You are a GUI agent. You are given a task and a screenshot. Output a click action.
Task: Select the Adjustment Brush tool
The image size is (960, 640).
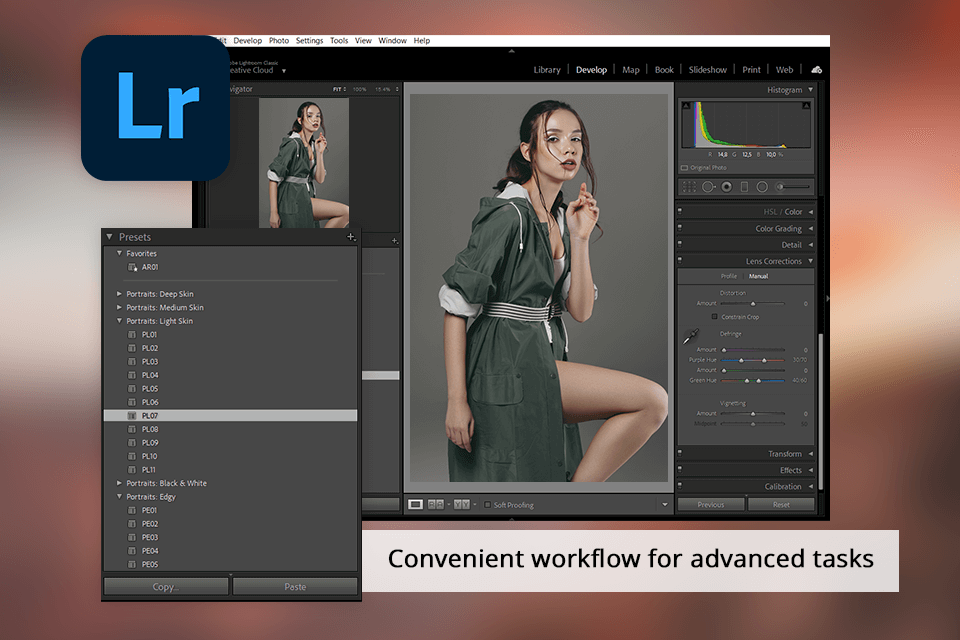[x=793, y=187]
